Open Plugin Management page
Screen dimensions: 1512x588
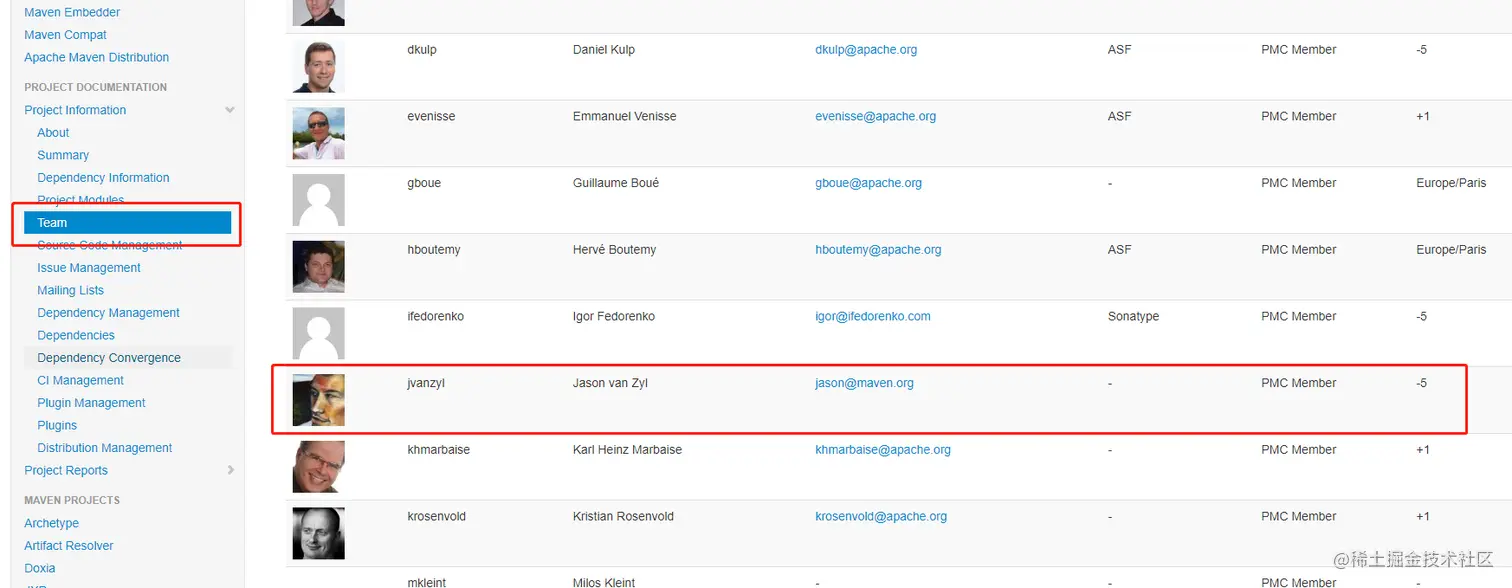[91, 402]
